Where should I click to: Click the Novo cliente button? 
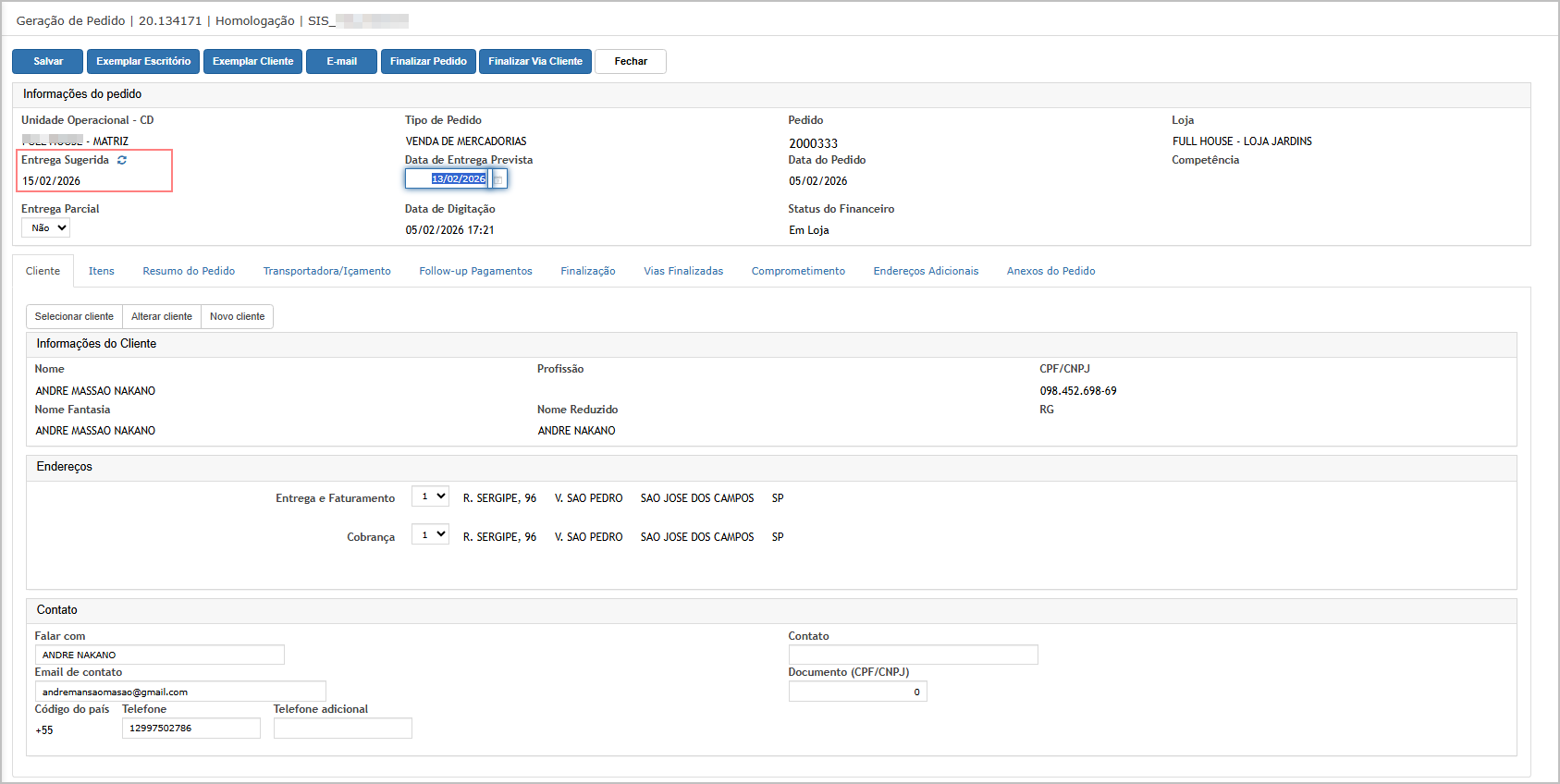(x=237, y=316)
